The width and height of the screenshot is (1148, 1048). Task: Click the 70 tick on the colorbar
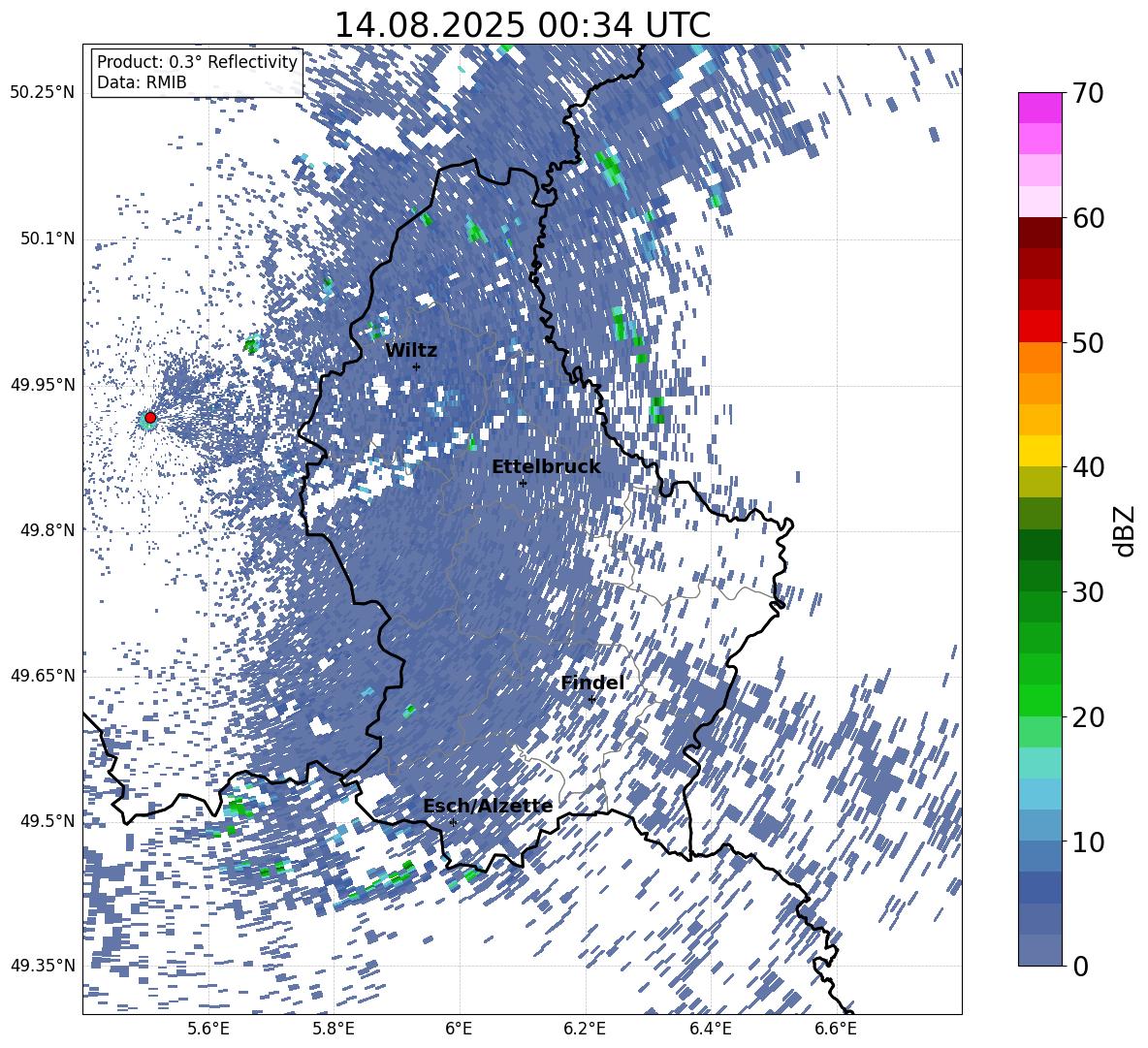(x=1088, y=94)
